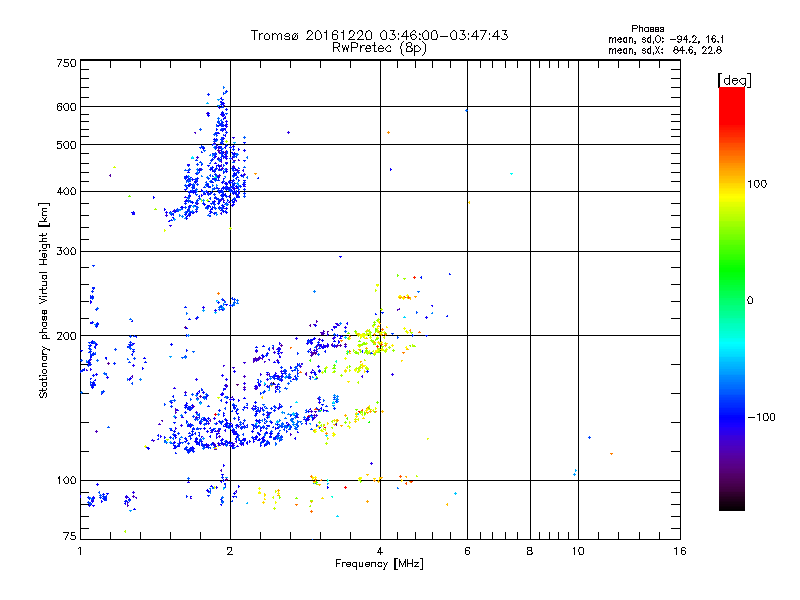800x600 pixels.
Task: Click the x-axis tick label '8'
Action: click(530, 551)
